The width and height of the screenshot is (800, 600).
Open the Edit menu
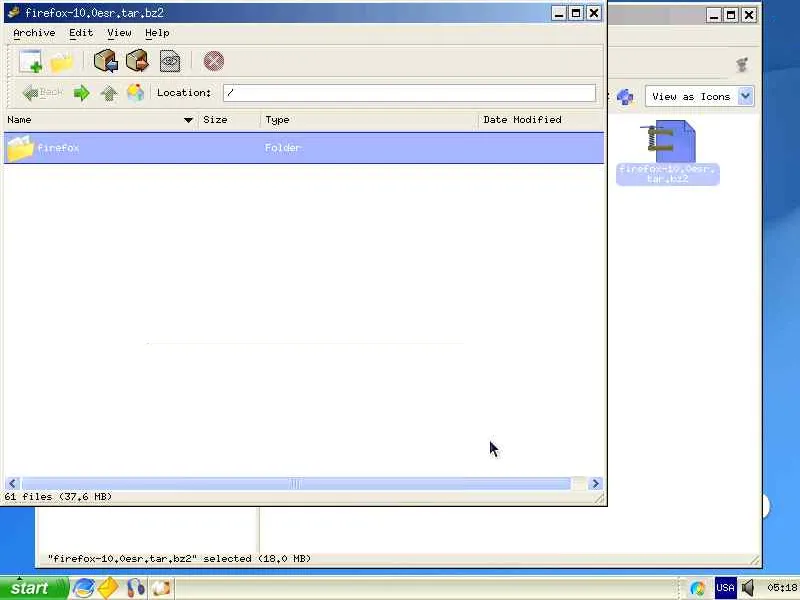point(81,33)
